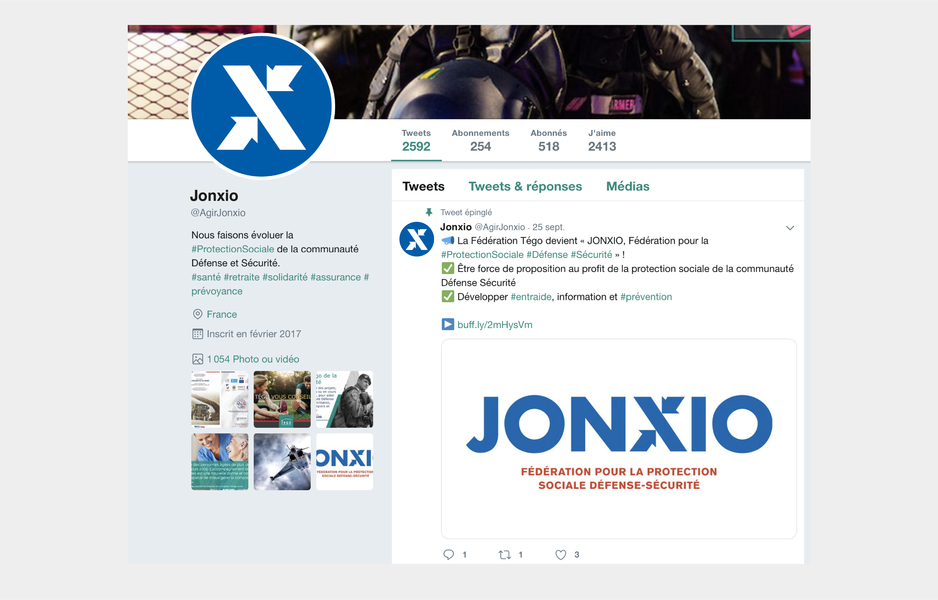Switch to the Médias tab

[628, 186]
